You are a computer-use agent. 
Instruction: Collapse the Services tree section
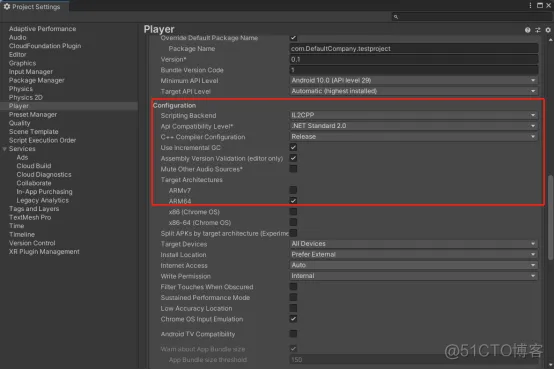pyautogui.click(x=5, y=149)
